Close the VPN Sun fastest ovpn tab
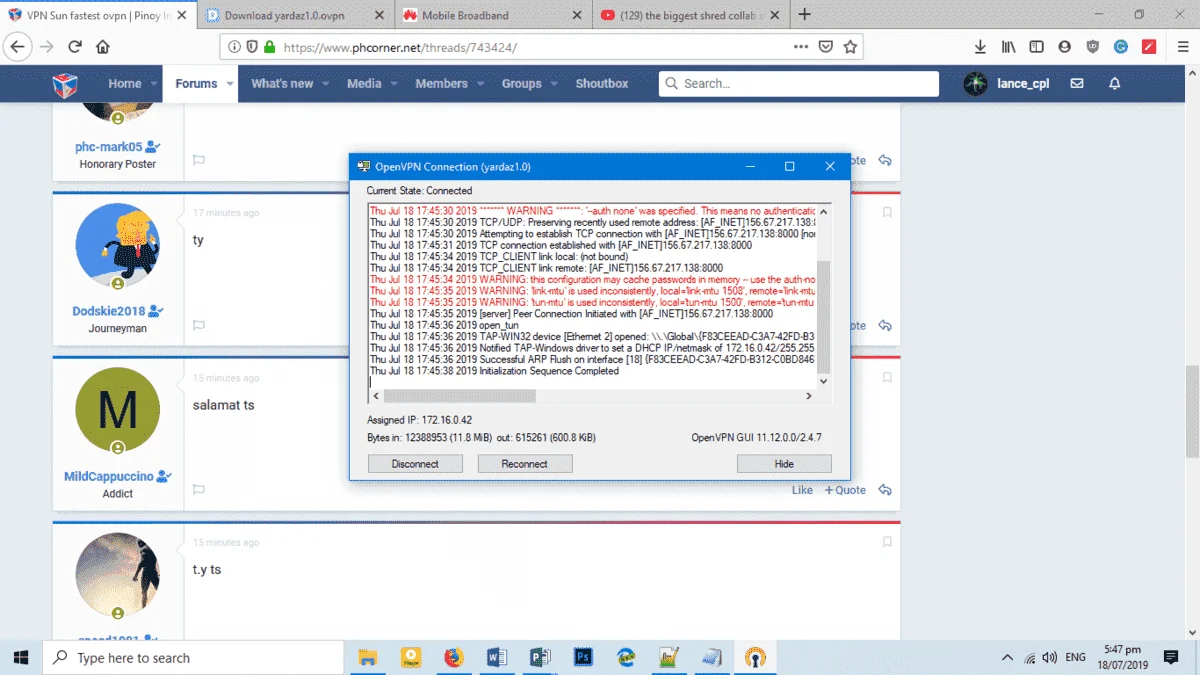This screenshot has height=675, width=1200. 183,15
